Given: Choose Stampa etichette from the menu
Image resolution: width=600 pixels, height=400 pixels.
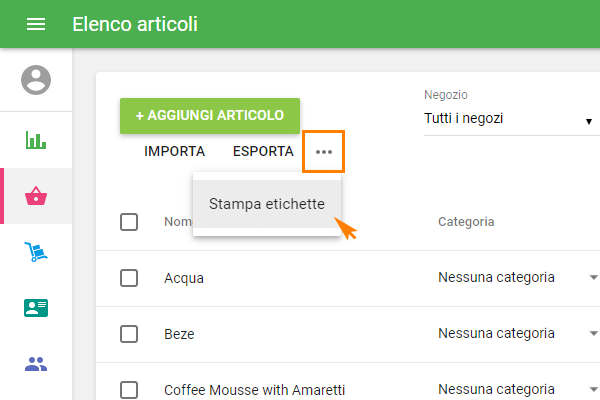Looking at the screenshot, I should (x=267, y=204).
